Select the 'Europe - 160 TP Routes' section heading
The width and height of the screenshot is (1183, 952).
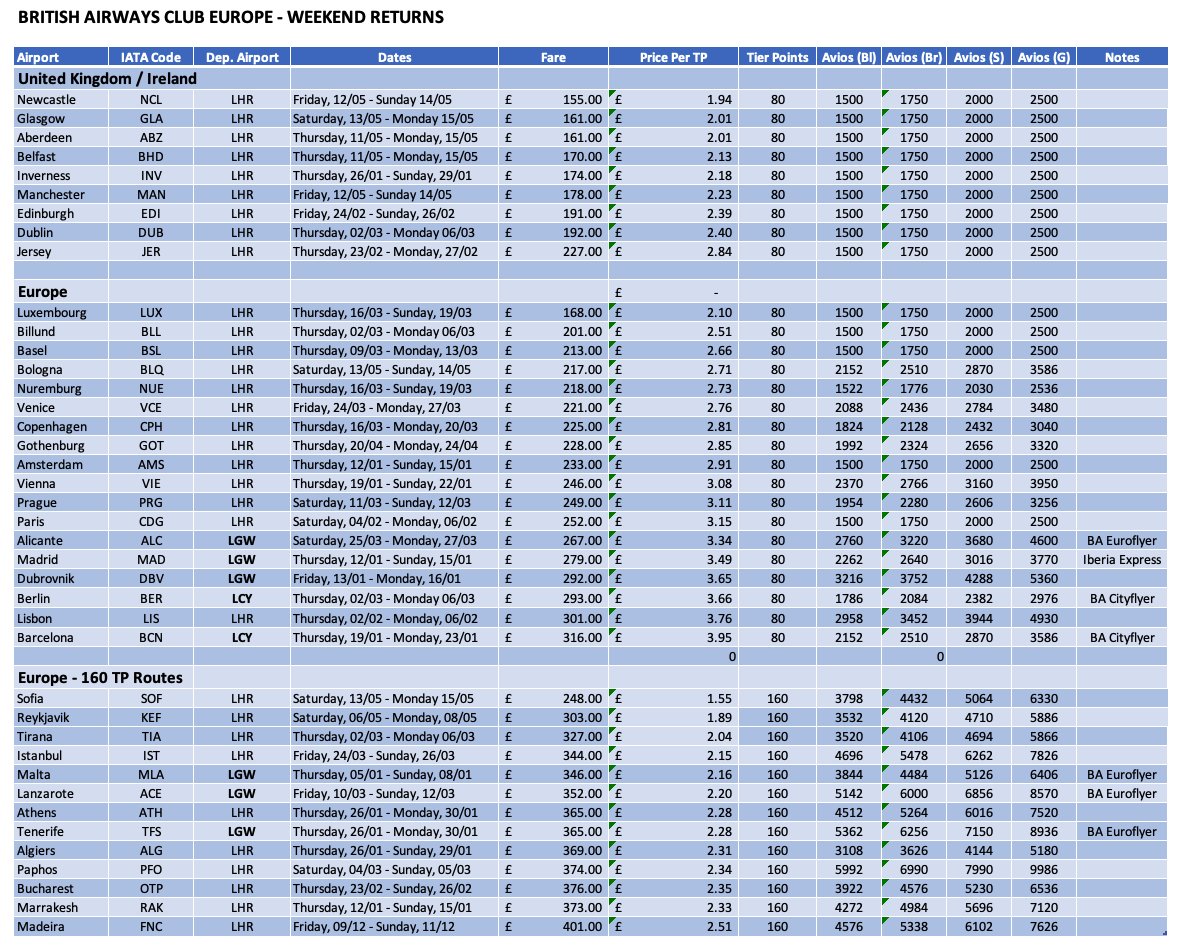click(x=100, y=677)
